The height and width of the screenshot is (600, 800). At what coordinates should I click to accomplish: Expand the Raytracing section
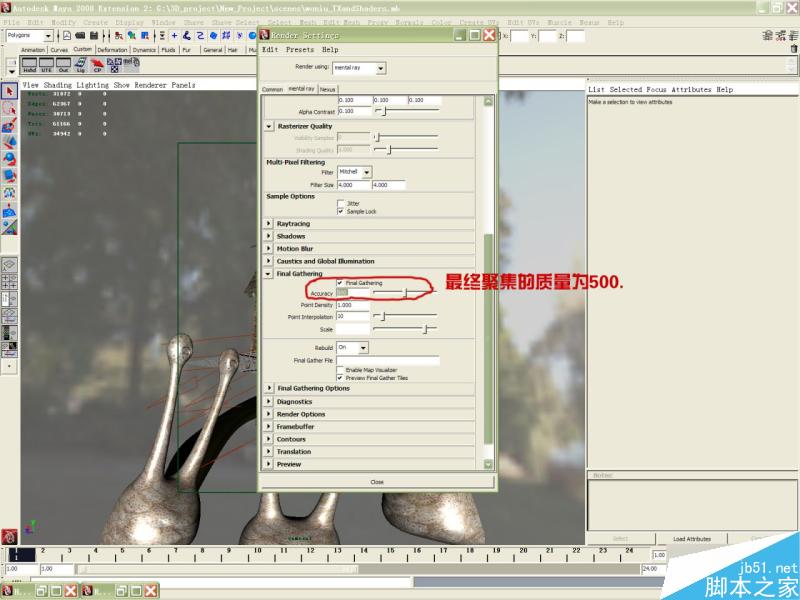[269, 223]
